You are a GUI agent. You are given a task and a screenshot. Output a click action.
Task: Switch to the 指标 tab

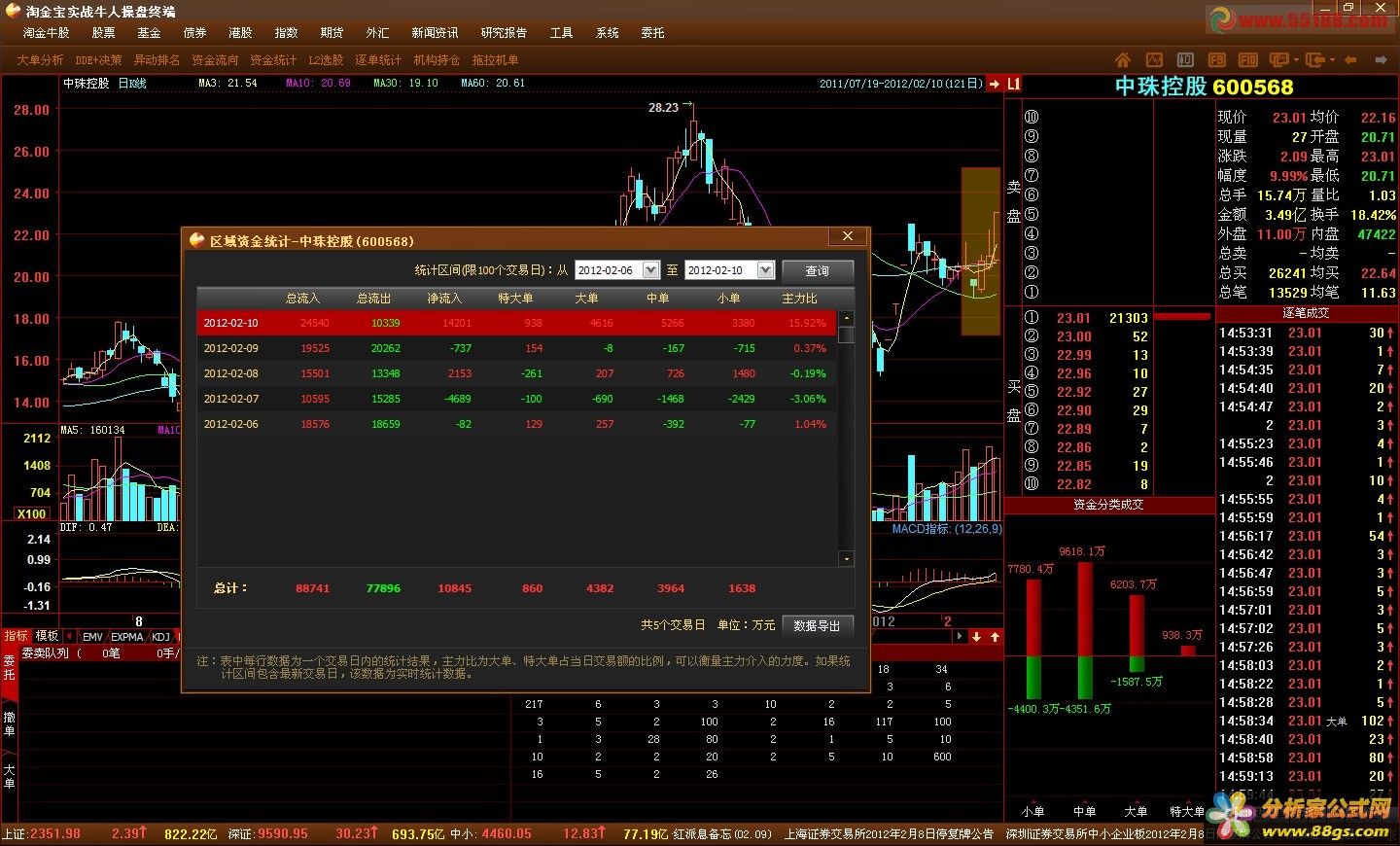coord(16,636)
